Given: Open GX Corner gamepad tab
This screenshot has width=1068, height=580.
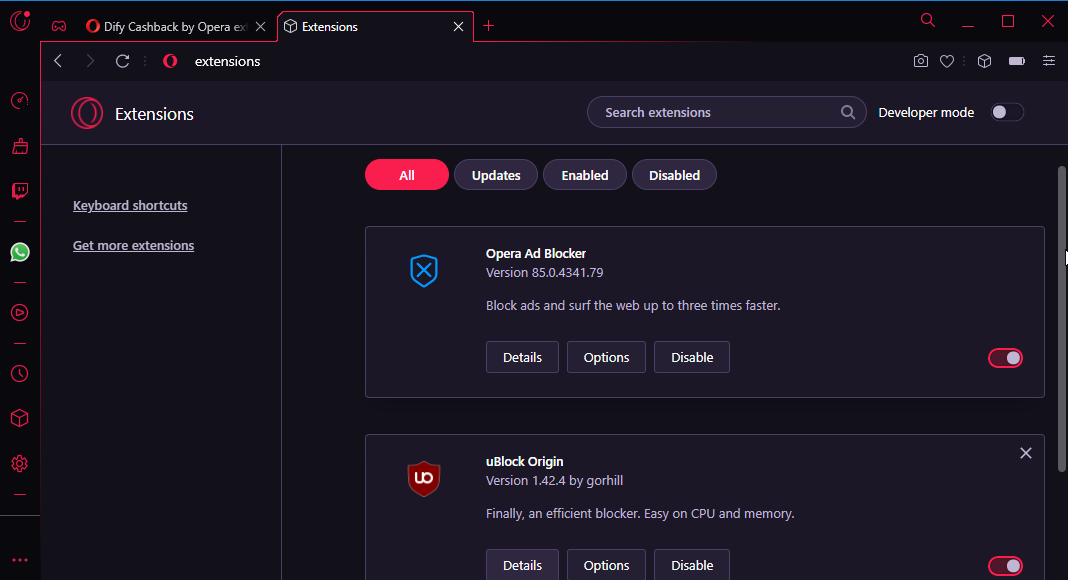Looking at the screenshot, I should (x=59, y=27).
